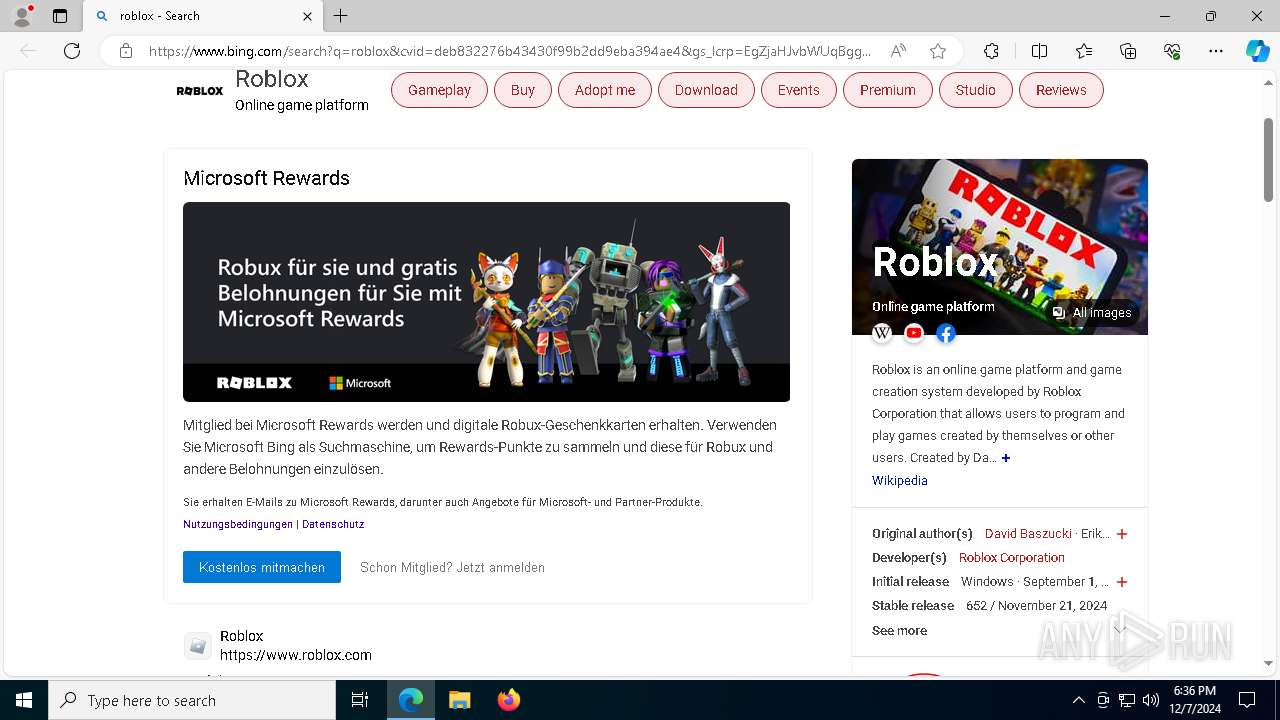1280x720 pixels.
Task: Select the Adopt me filter chip
Action: (605, 90)
